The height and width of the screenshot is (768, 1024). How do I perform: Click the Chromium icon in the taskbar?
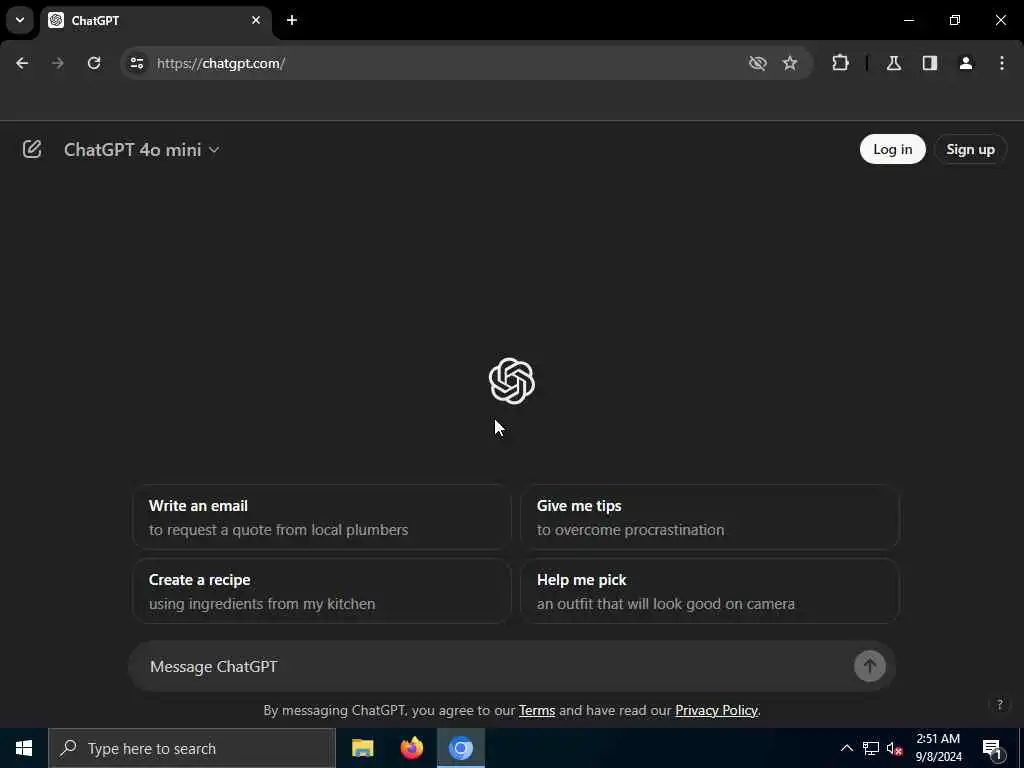click(460, 748)
